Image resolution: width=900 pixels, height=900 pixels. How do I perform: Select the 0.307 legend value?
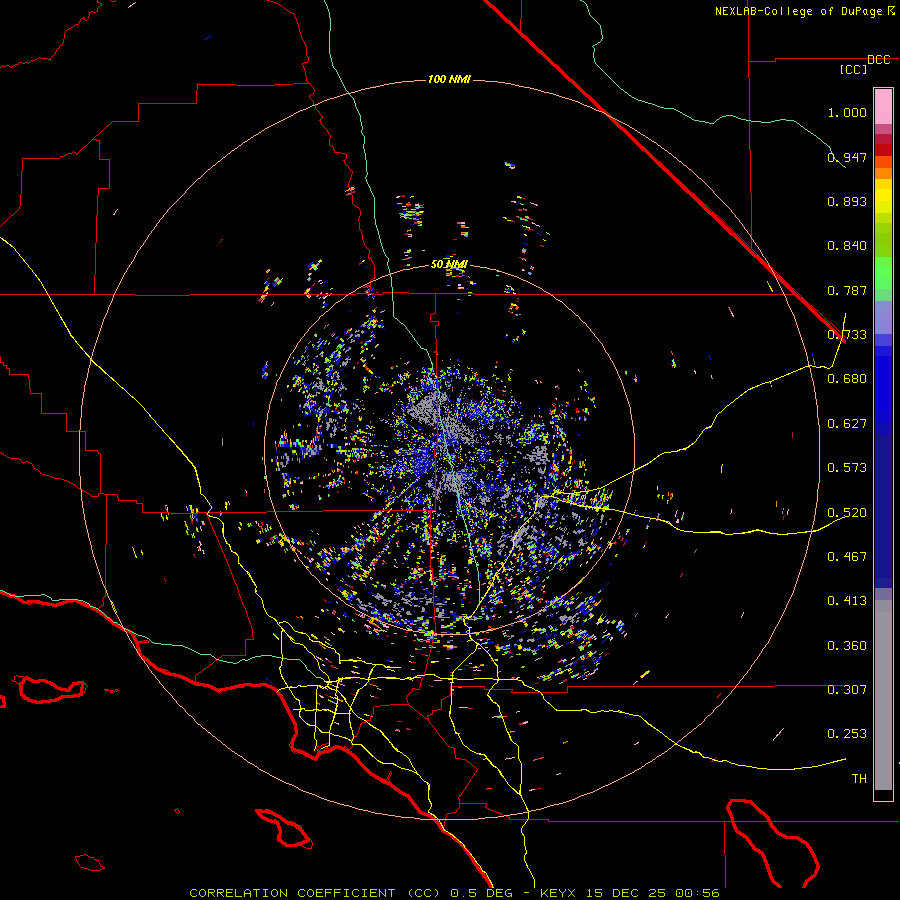847,689
